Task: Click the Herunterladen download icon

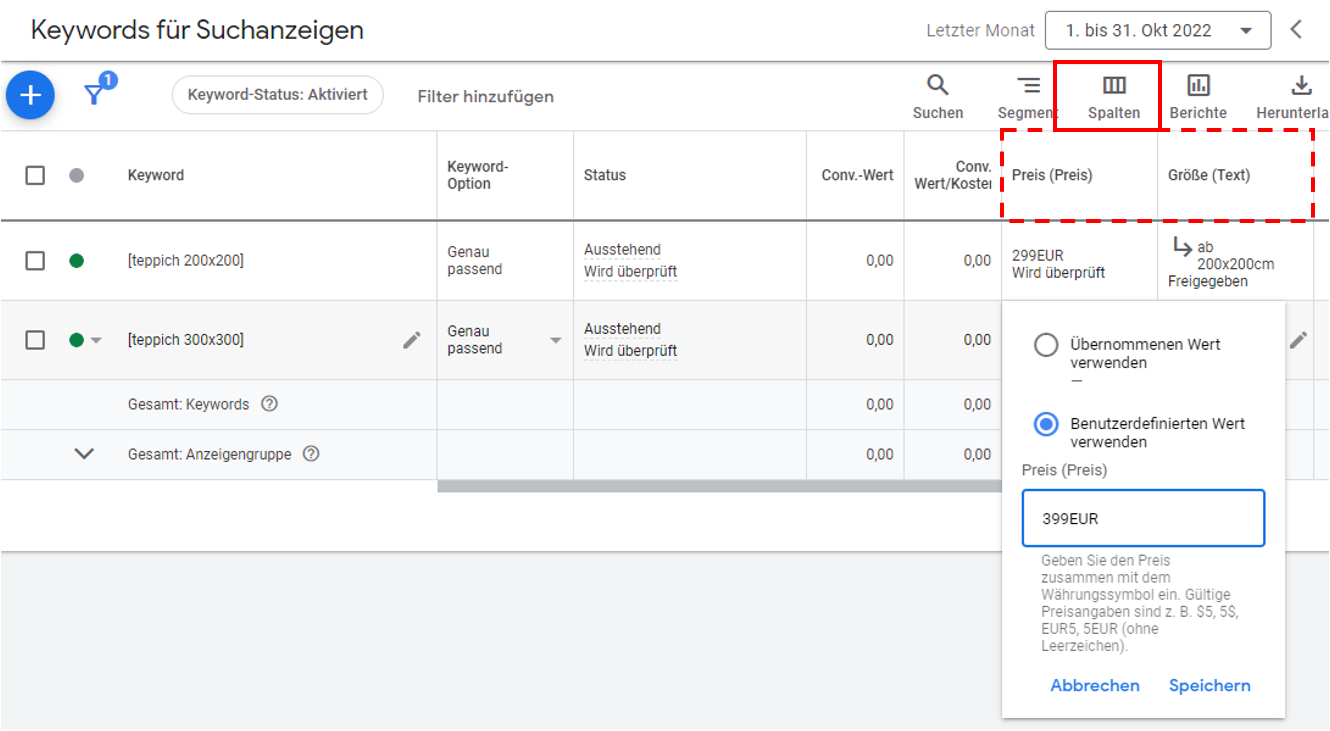Action: tap(1301, 86)
